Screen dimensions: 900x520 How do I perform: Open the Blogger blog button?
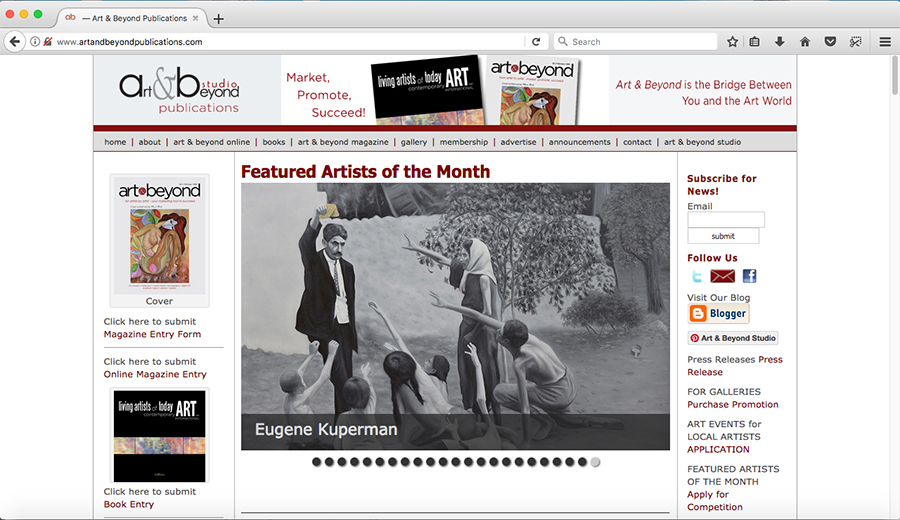click(x=719, y=313)
